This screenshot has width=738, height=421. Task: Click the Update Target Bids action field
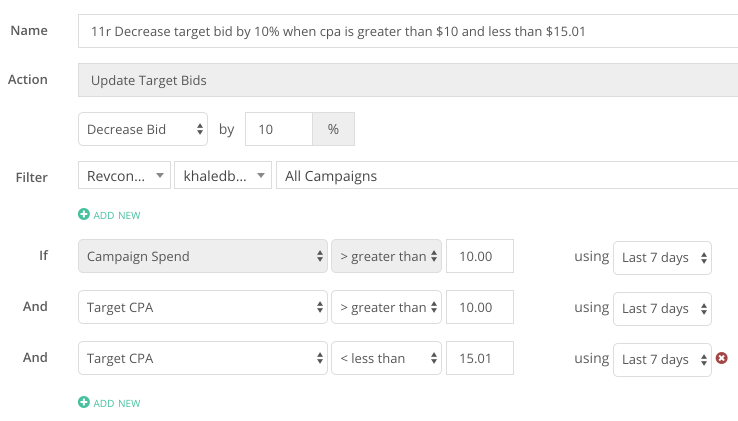(408, 80)
